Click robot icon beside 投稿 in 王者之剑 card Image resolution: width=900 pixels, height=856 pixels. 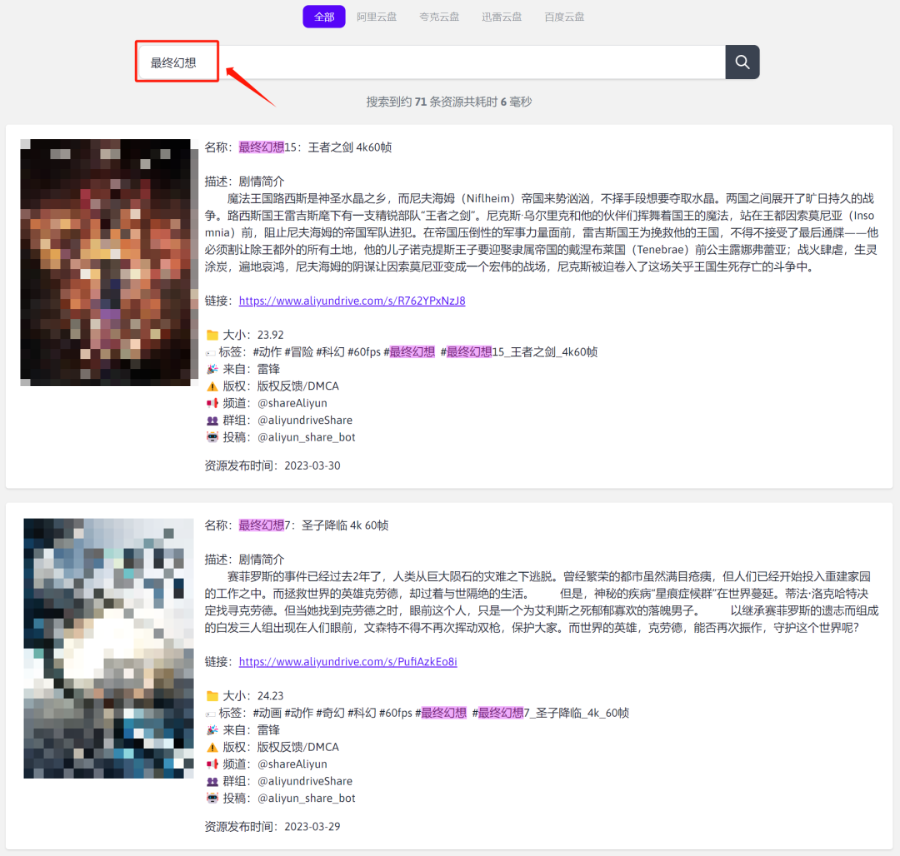212,437
